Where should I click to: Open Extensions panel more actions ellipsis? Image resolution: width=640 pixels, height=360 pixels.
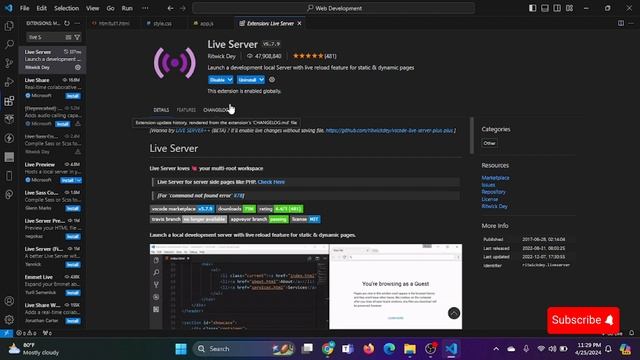pos(77,23)
